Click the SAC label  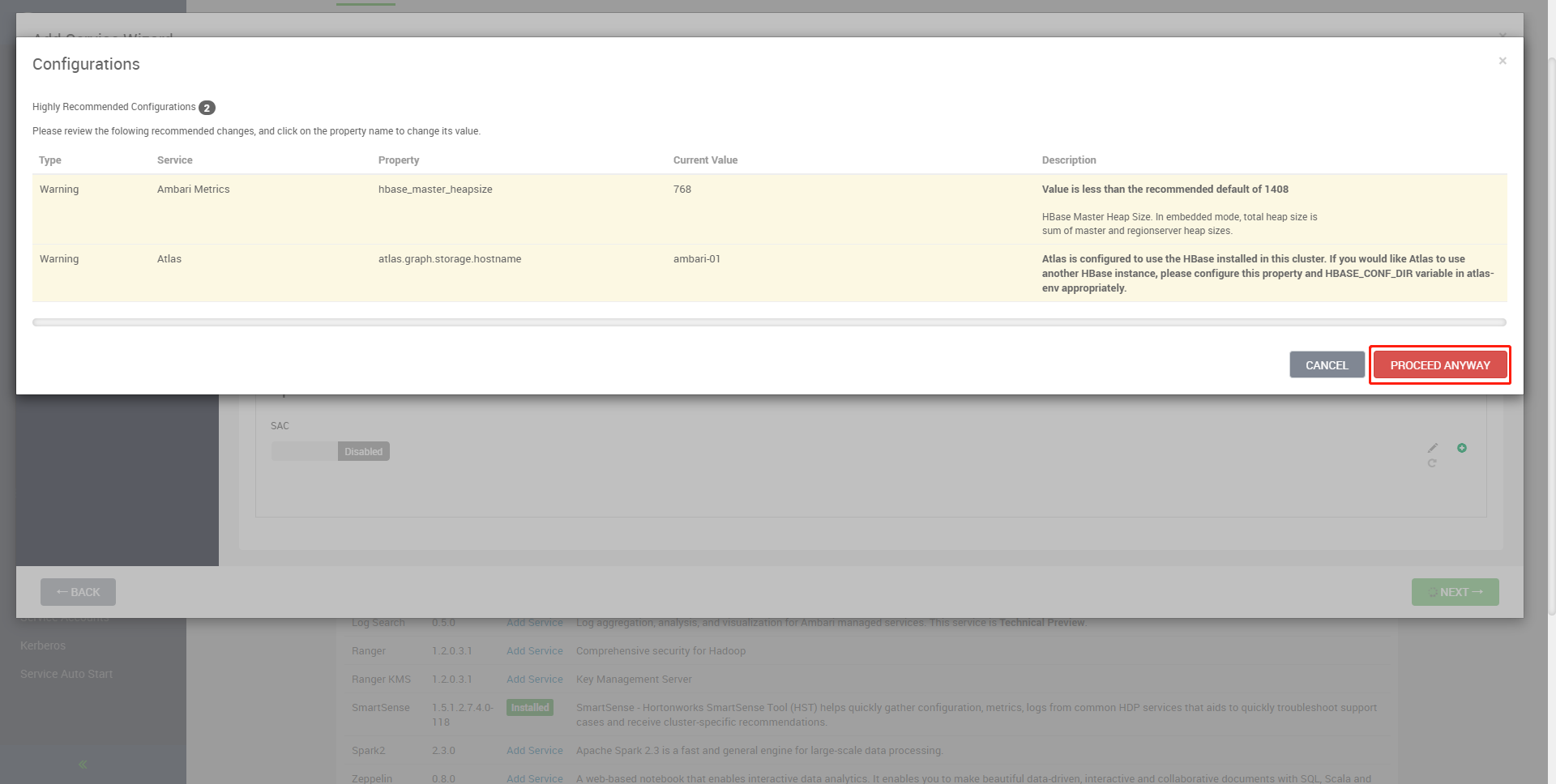(x=280, y=426)
